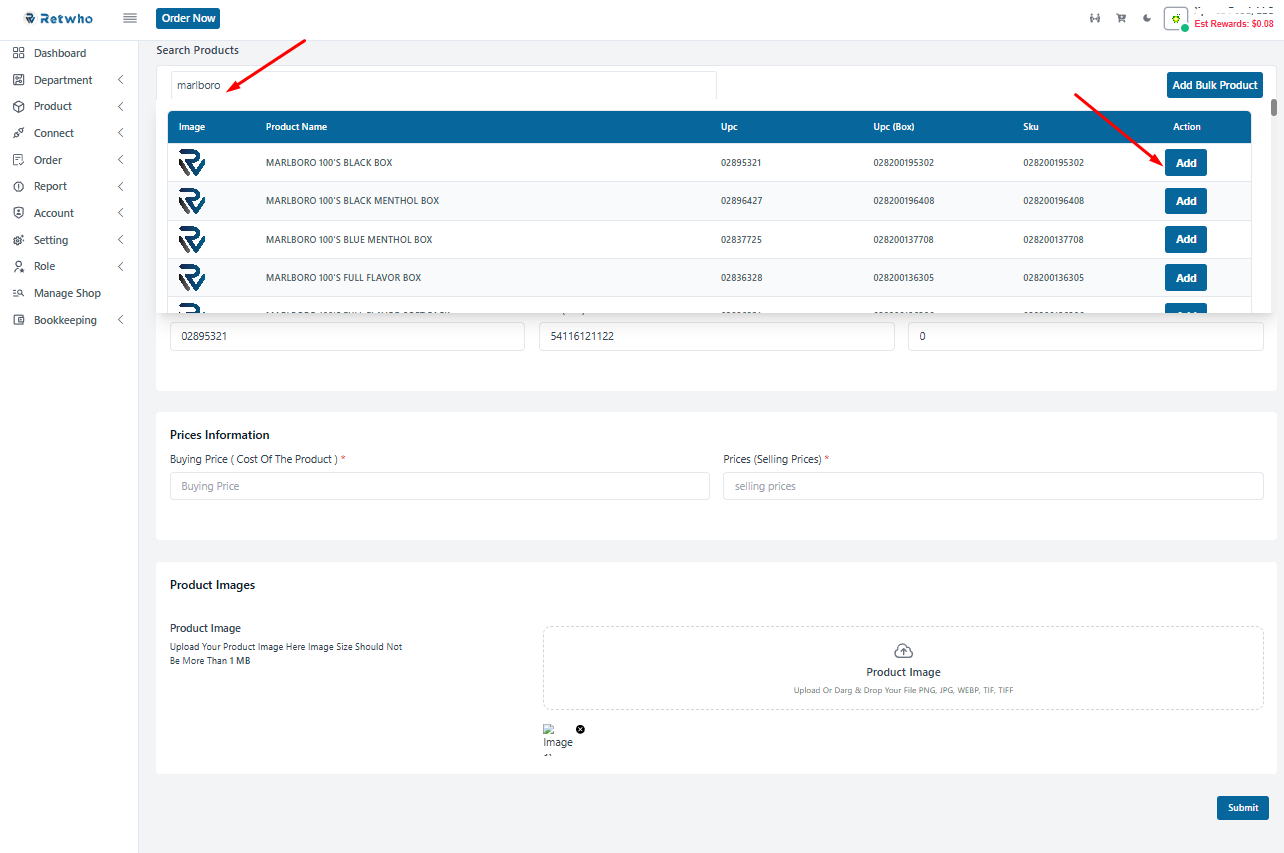Expand the Setting menu chevron
1284x853 pixels.
coord(120,240)
